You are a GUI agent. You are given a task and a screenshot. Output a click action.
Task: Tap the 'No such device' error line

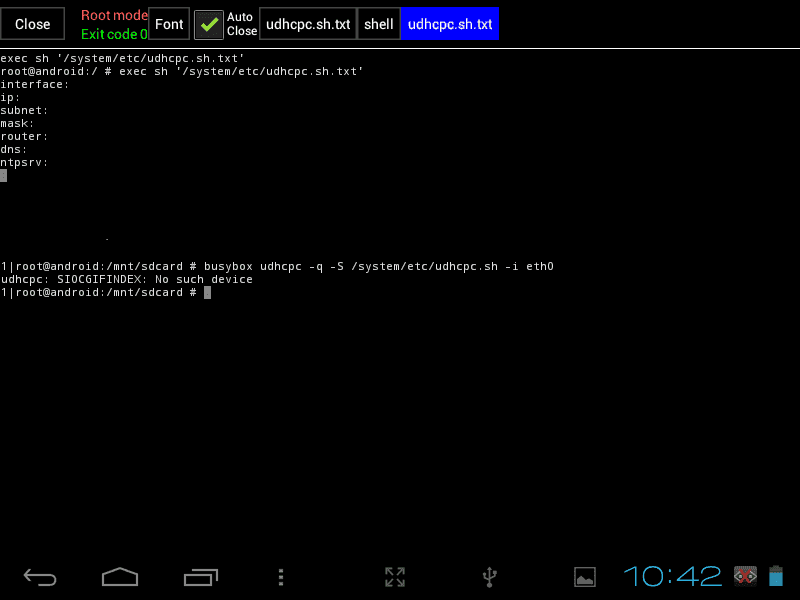(127, 279)
